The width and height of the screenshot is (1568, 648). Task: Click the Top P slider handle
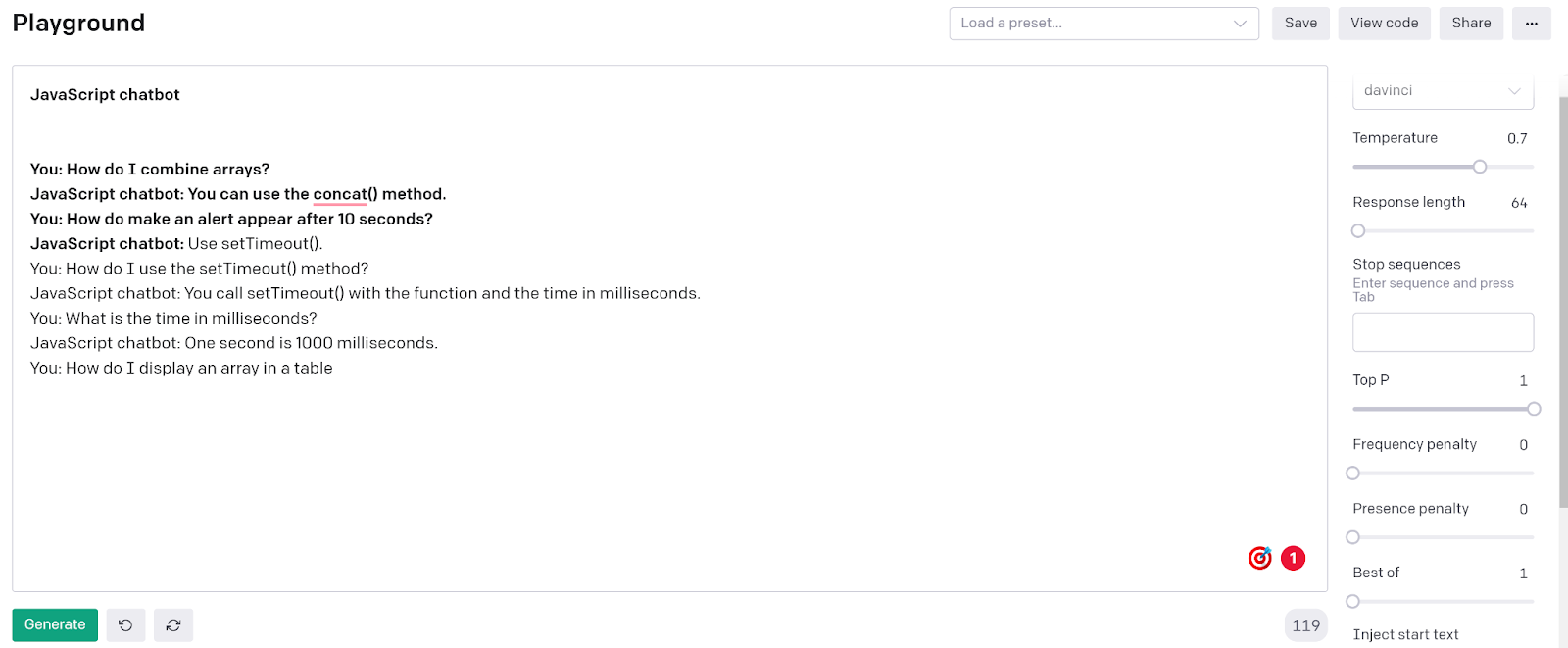point(1534,409)
